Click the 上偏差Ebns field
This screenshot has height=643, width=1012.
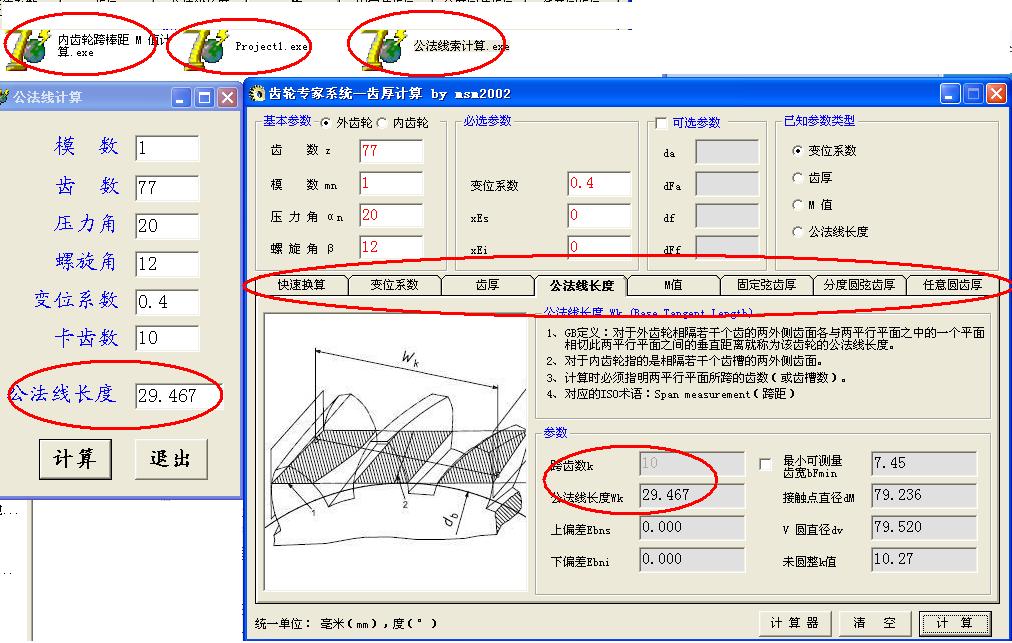pos(692,527)
